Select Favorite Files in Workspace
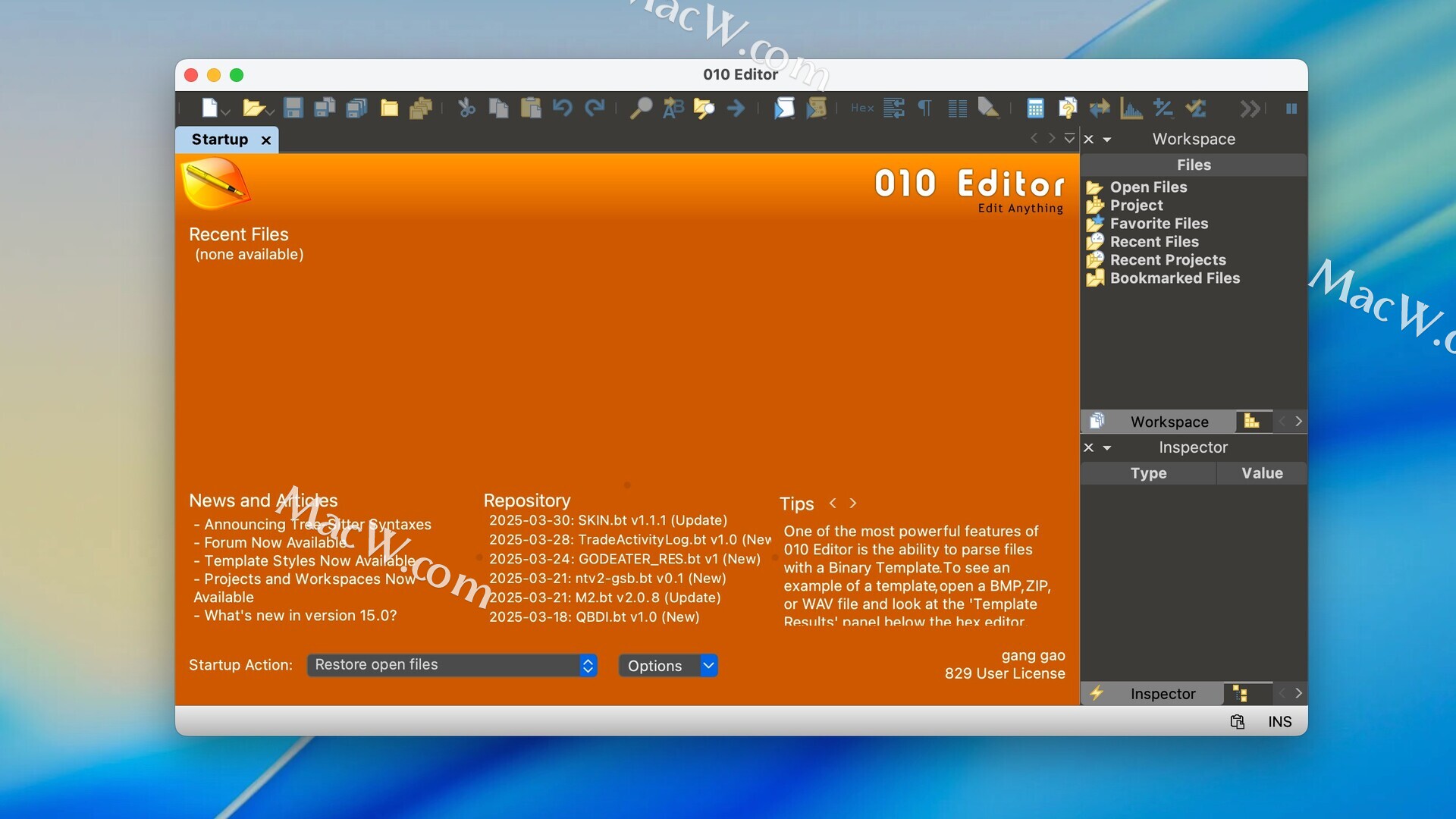This screenshot has width=1456, height=819. pyautogui.click(x=1159, y=224)
